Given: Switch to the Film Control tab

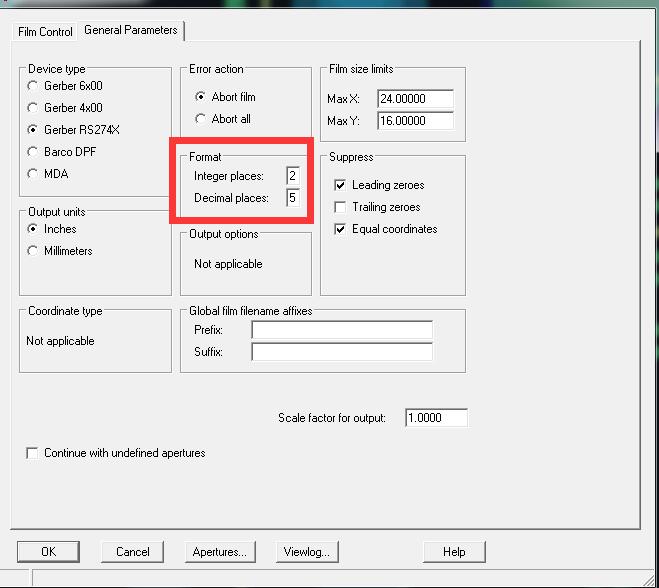Looking at the screenshot, I should [45, 32].
